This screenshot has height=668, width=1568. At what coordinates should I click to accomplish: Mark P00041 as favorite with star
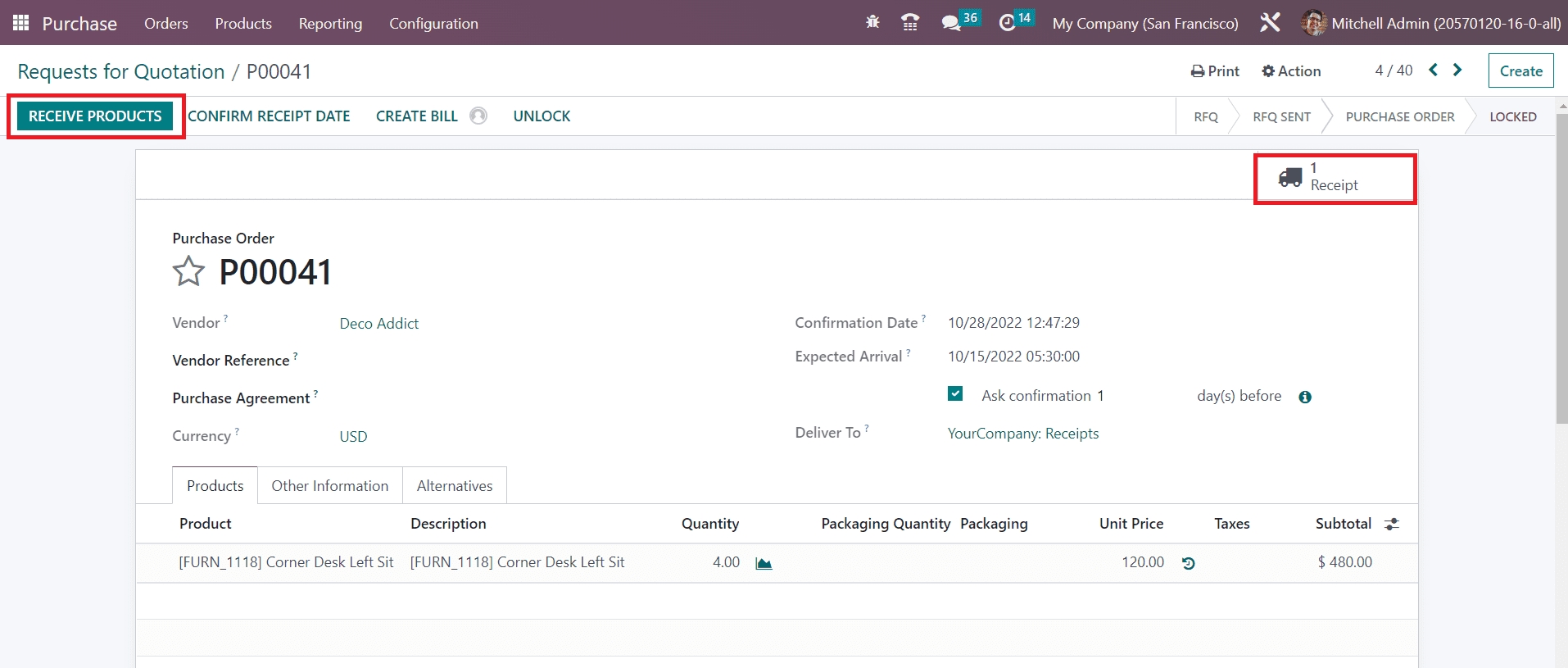point(188,271)
